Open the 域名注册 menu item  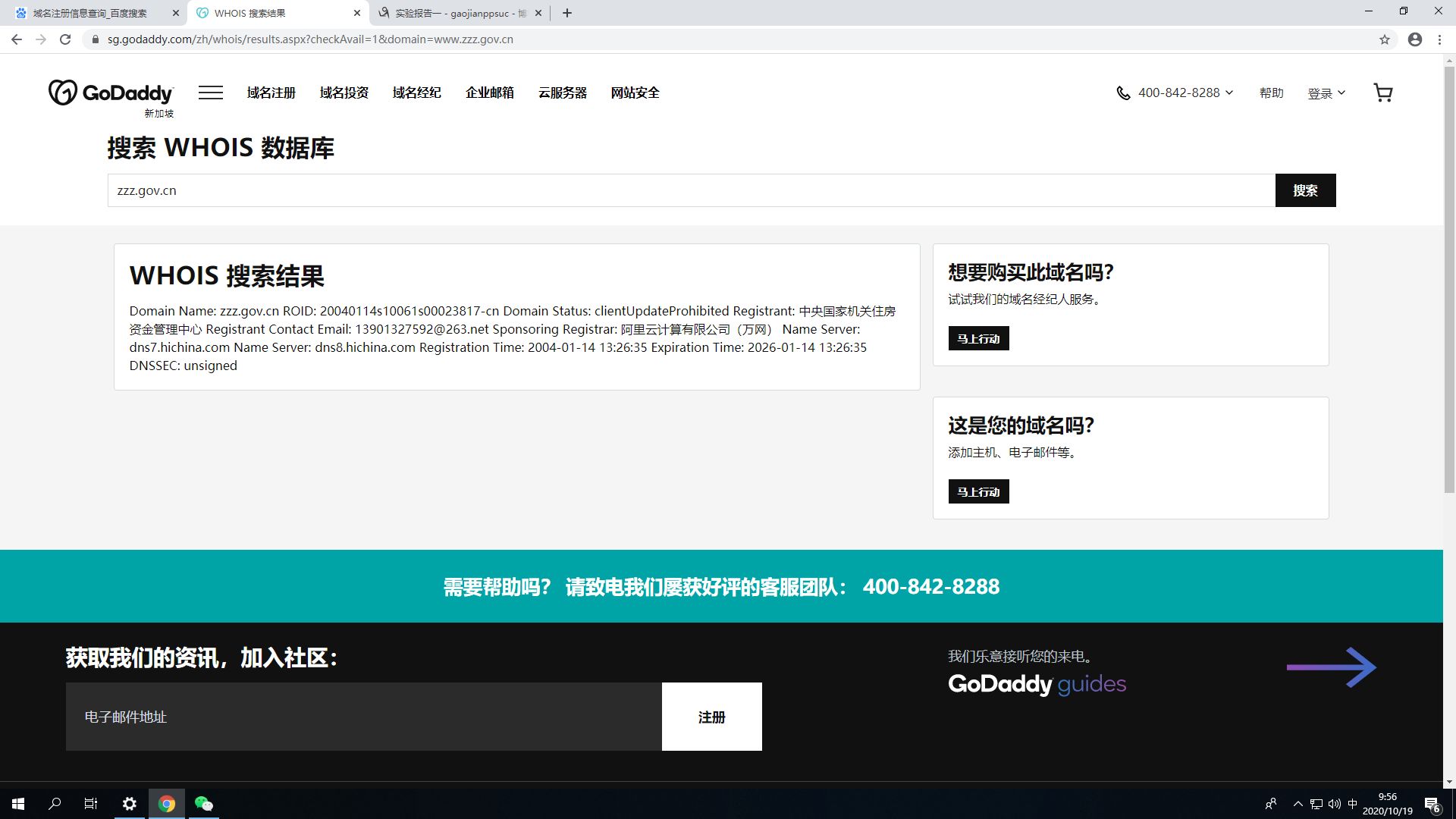[x=271, y=93]
